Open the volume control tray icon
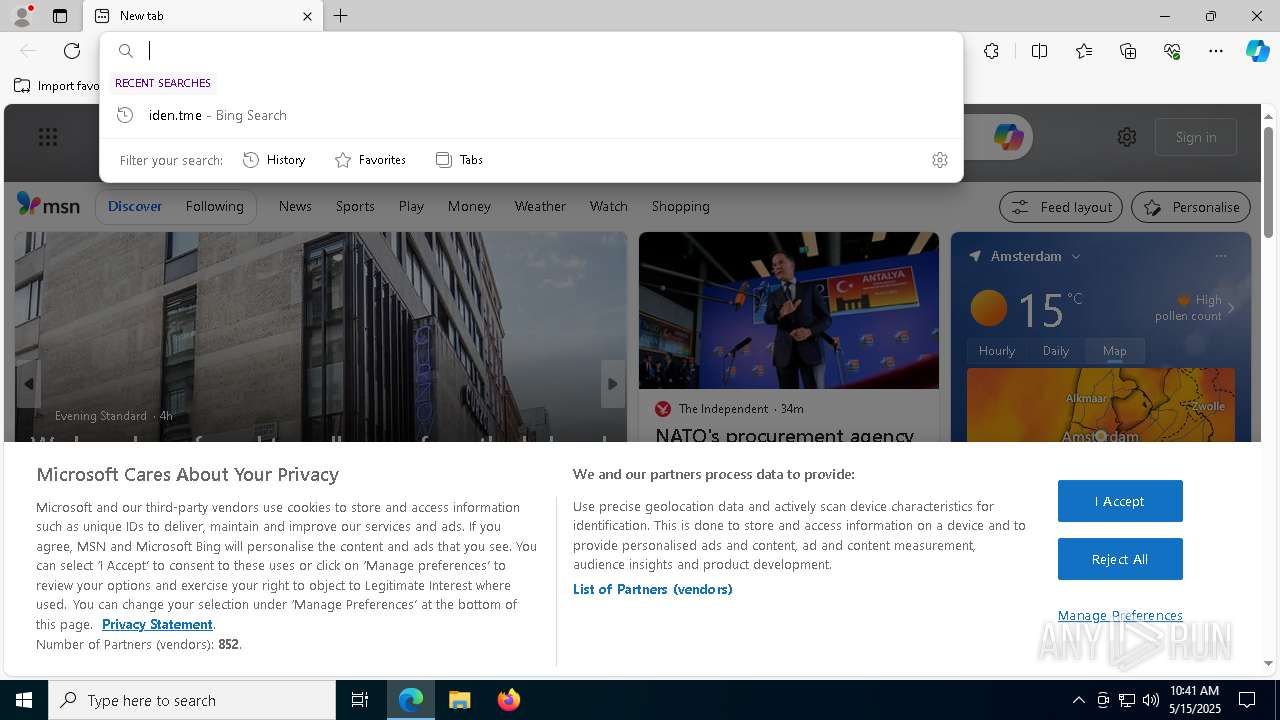This screenshot has width=1280, height=720. pos(1151,700)
